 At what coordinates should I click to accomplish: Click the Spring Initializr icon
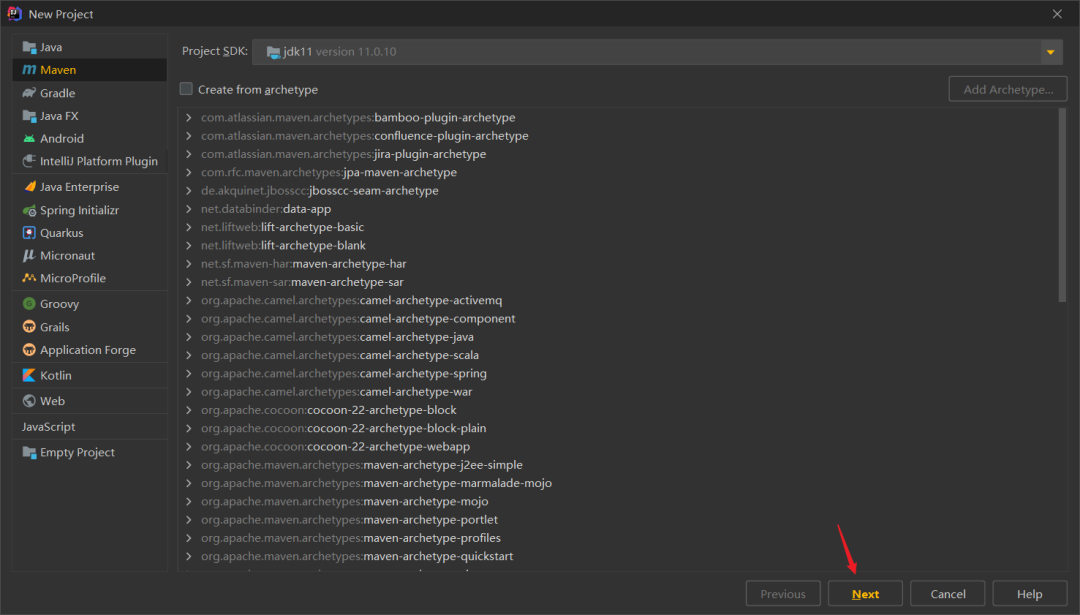(x=29, y=210)
